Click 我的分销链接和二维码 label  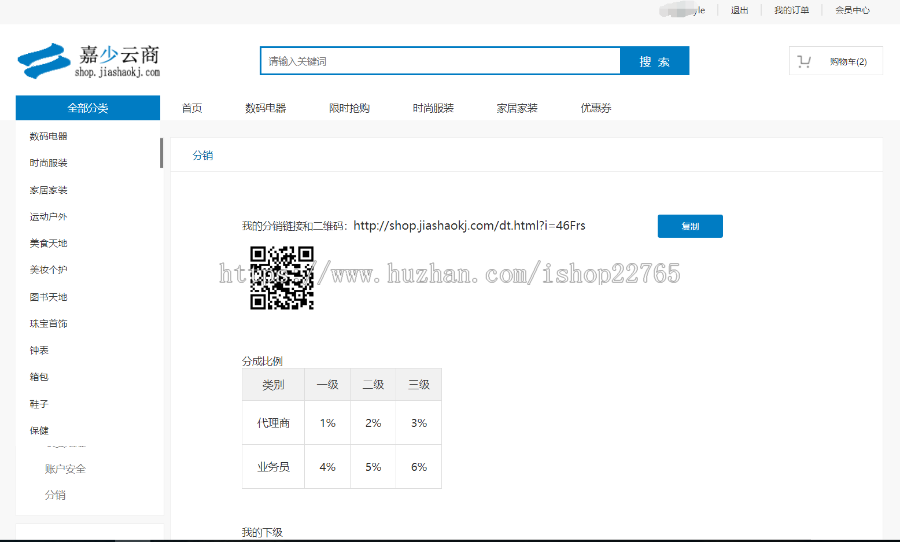point(294,226)
